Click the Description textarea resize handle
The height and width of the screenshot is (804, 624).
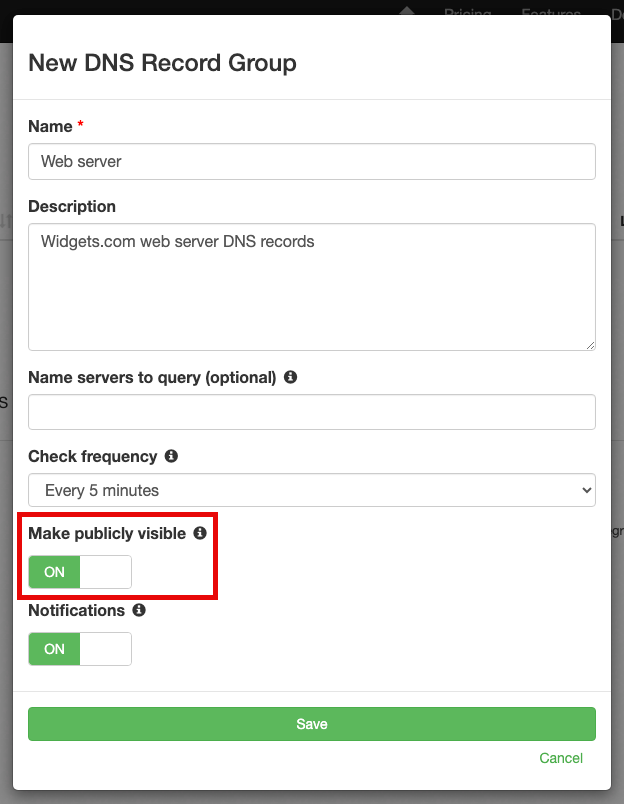tap(588, 343)
